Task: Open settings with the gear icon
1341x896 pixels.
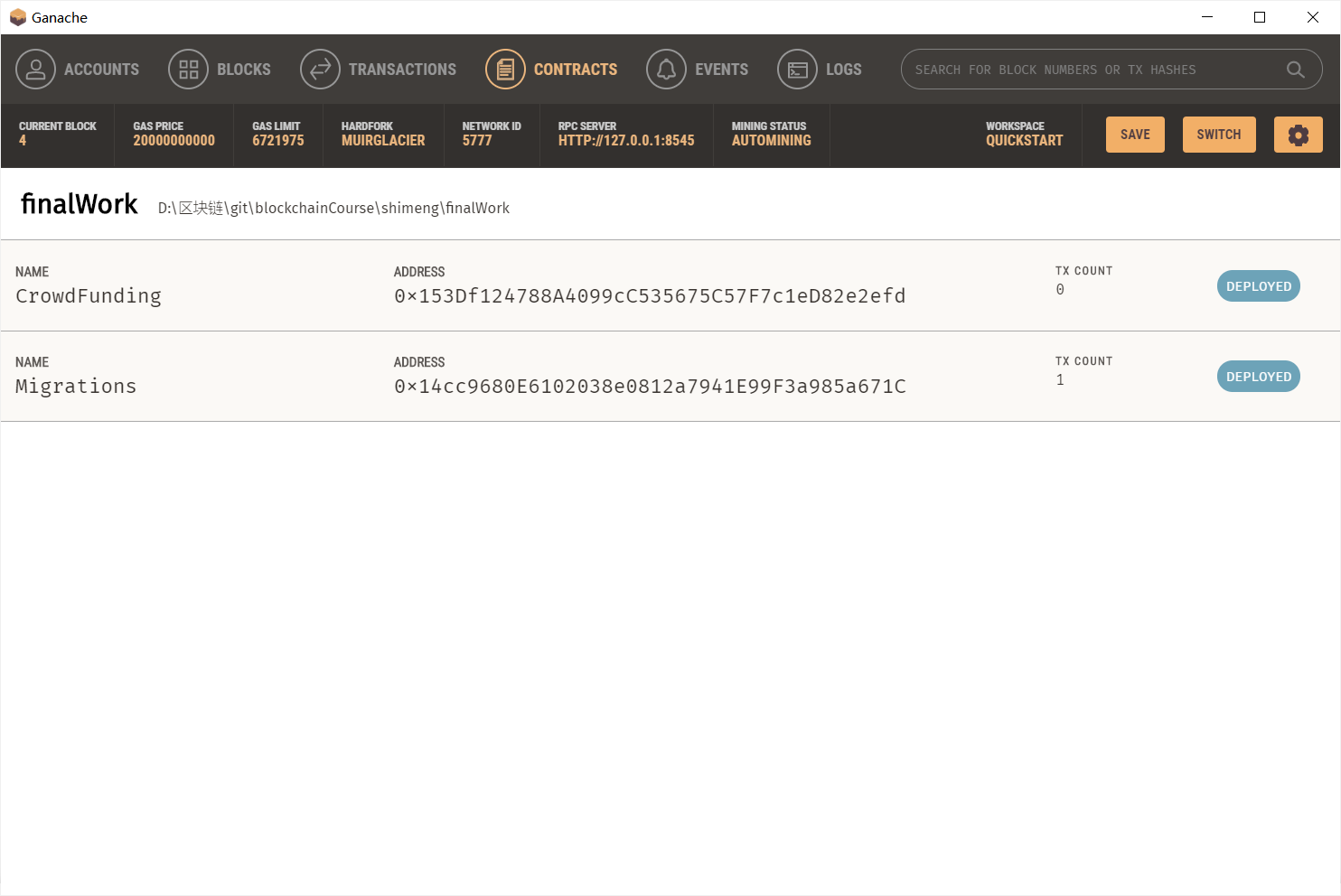Action: (x=1298, y=135)
